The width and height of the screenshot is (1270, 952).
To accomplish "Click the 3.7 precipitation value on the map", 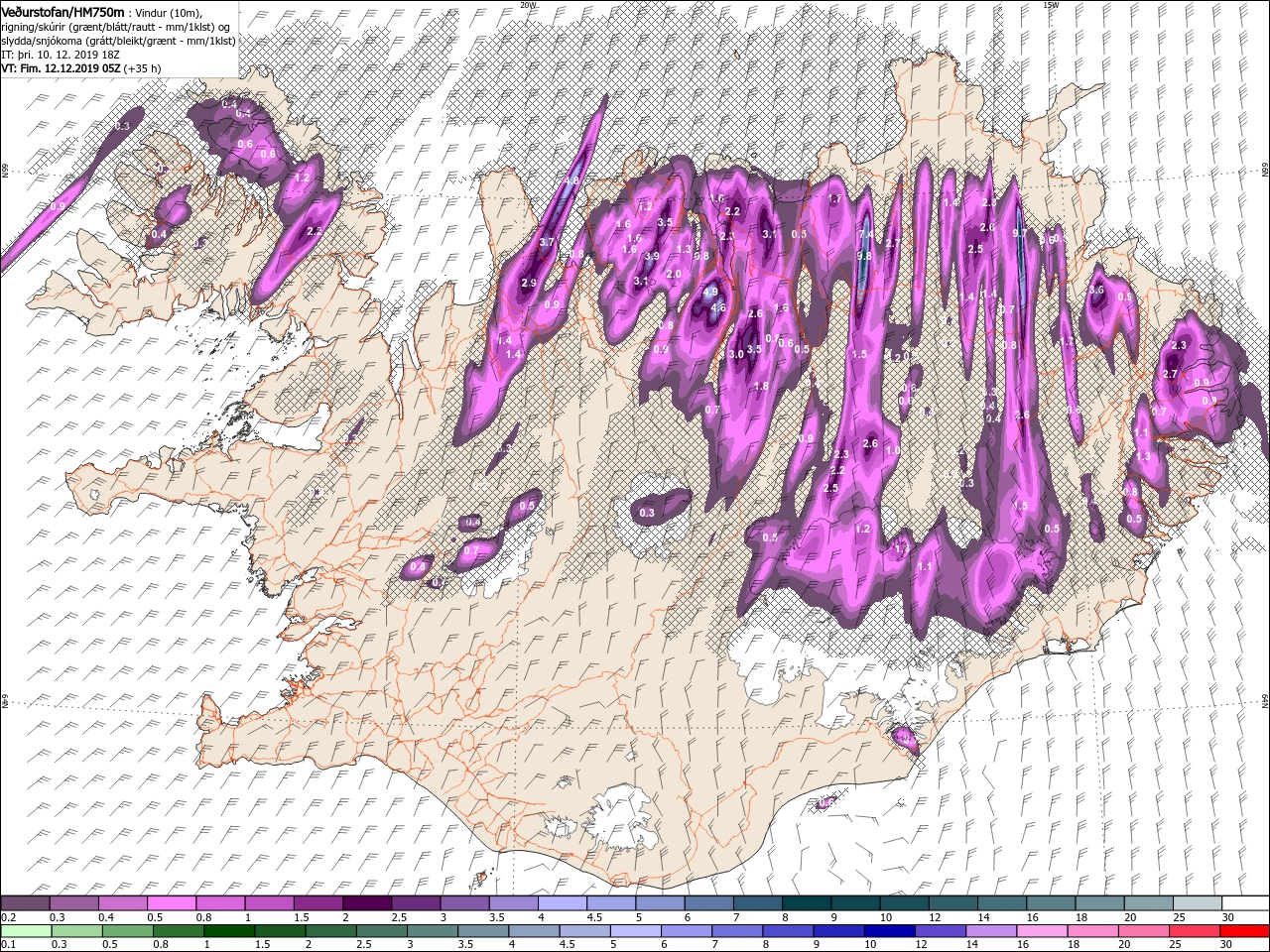I will tap(546, 242).
